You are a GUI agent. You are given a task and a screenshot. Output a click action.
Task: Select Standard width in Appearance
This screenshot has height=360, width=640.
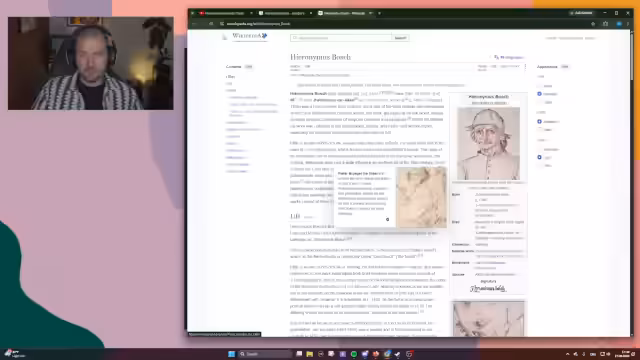coord(540,122)
